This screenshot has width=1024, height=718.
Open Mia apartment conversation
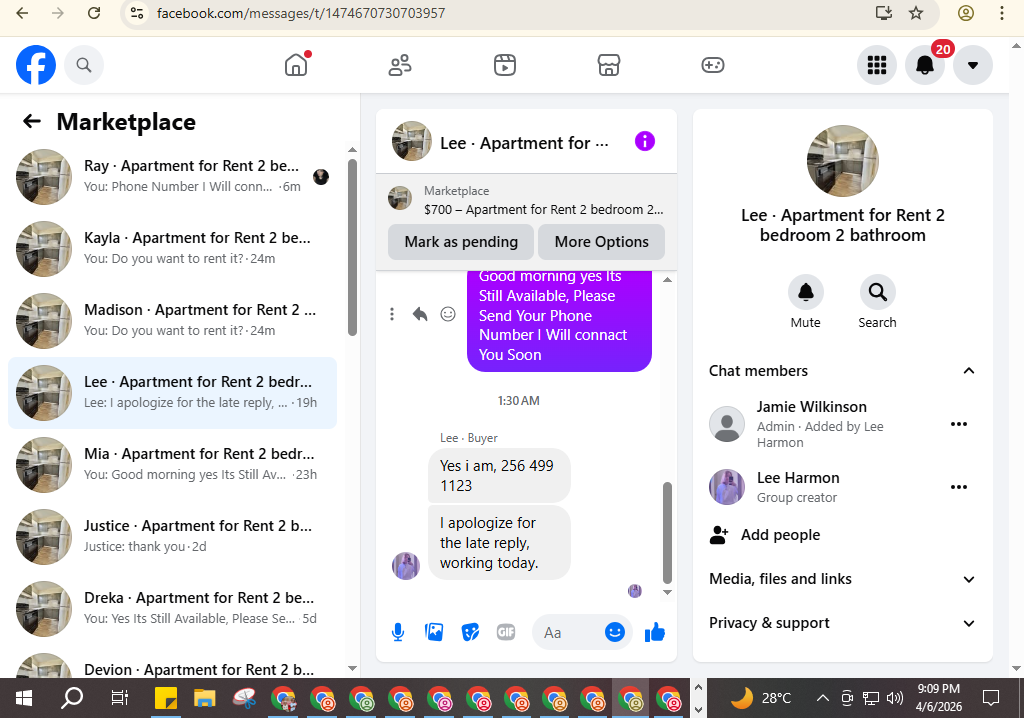(172, 465)
